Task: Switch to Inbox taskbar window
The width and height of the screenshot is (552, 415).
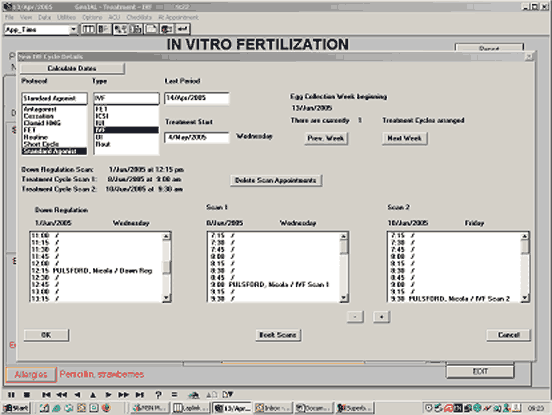Action: tap(273, 408)
